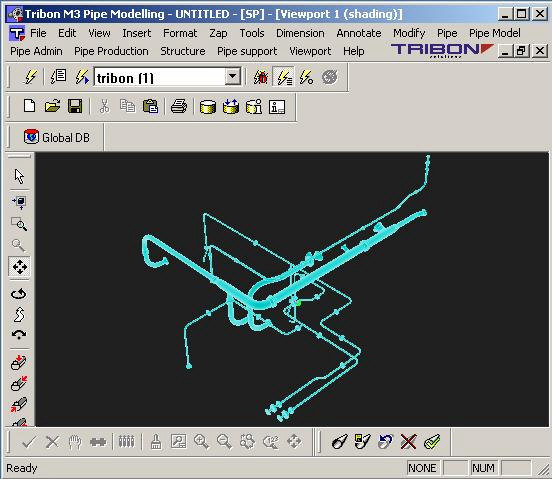Open the Viewport menu

[310, 51]
